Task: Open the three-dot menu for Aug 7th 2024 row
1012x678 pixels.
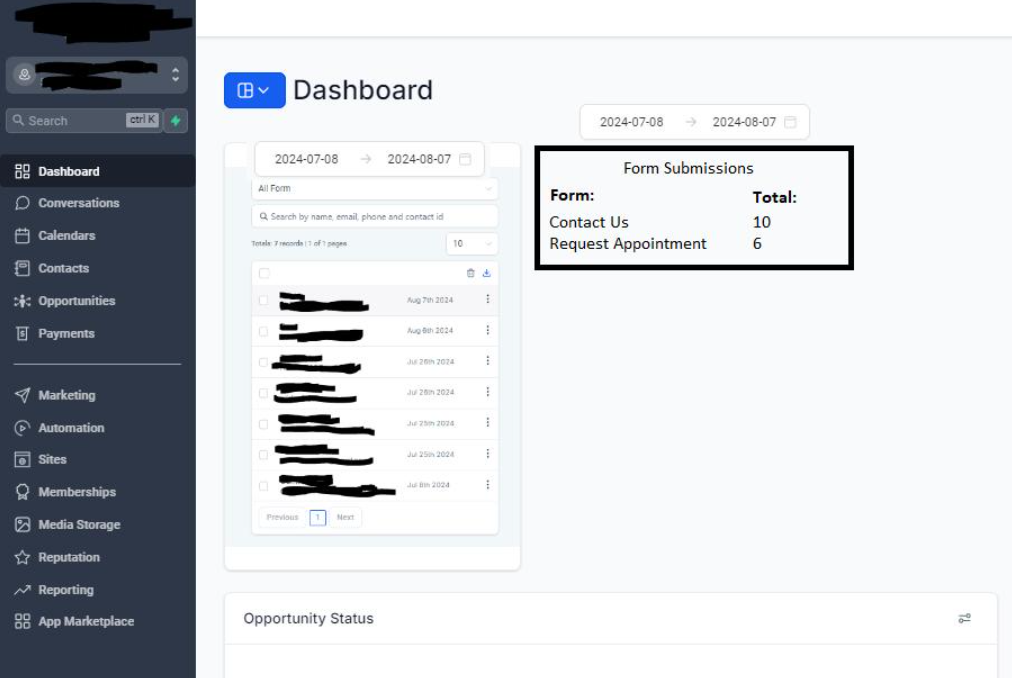Action: [488, 299]
